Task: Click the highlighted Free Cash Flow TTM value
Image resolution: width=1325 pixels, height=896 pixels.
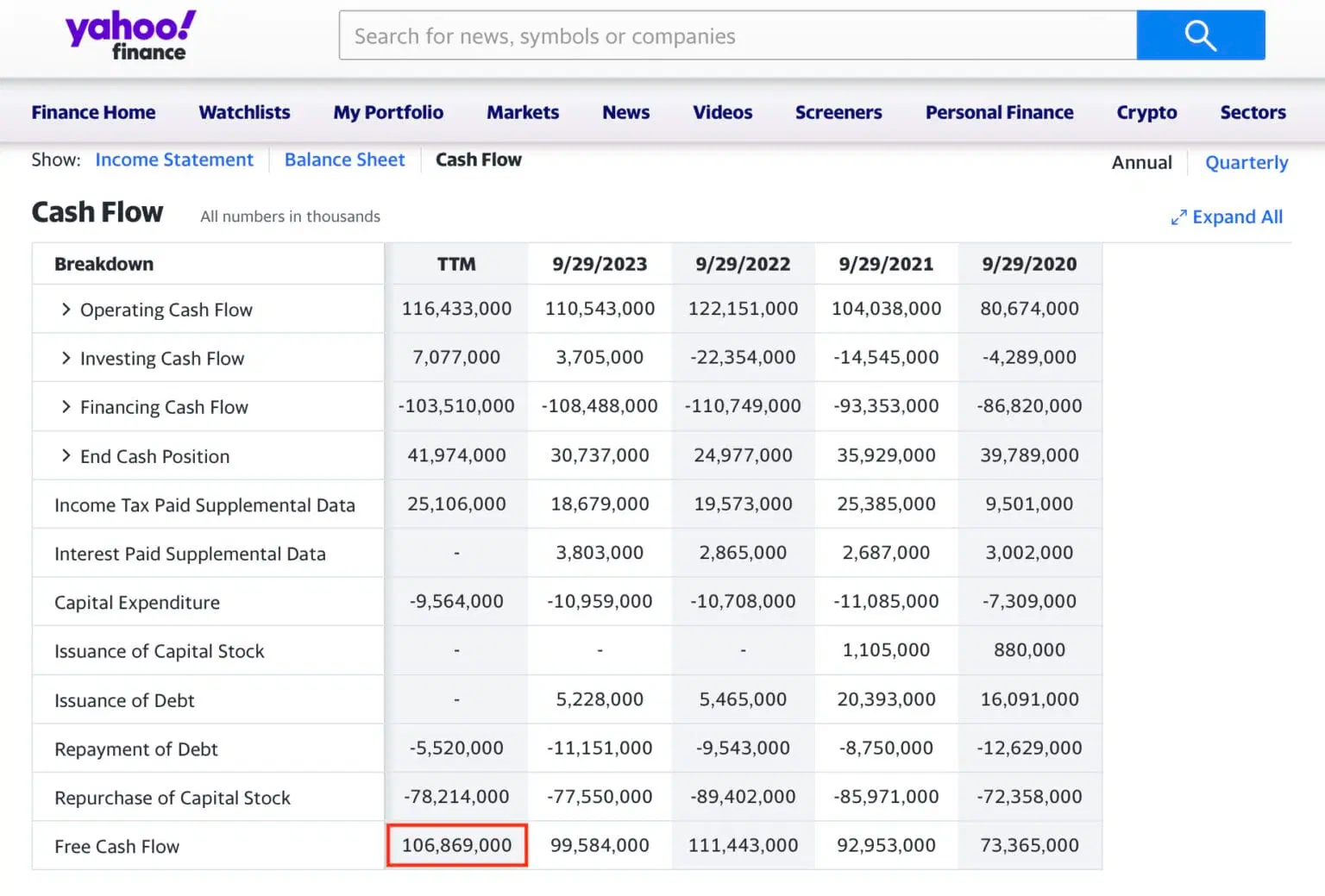Action: 457,845
